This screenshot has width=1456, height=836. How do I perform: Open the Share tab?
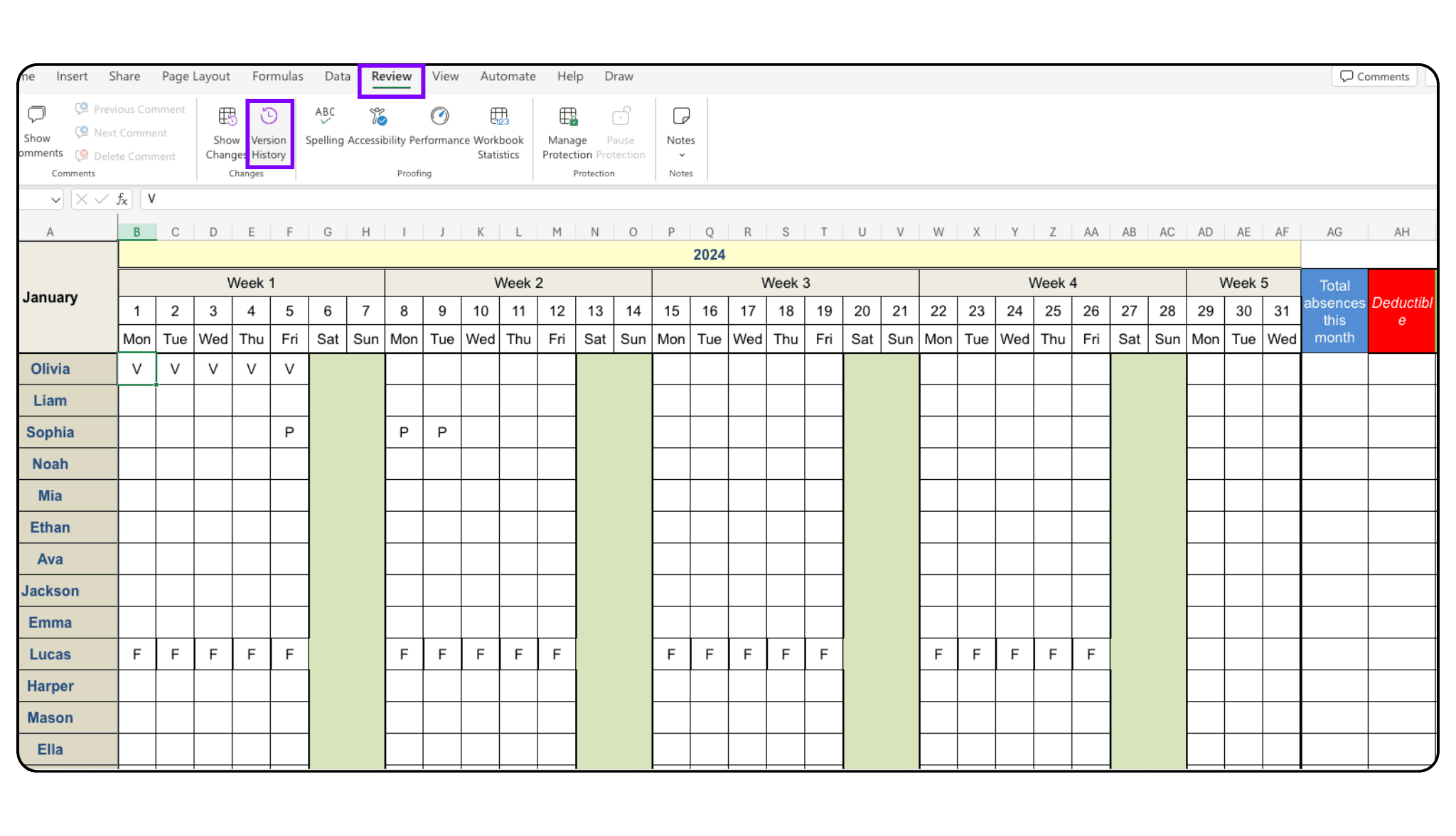(x=124, y=76)
